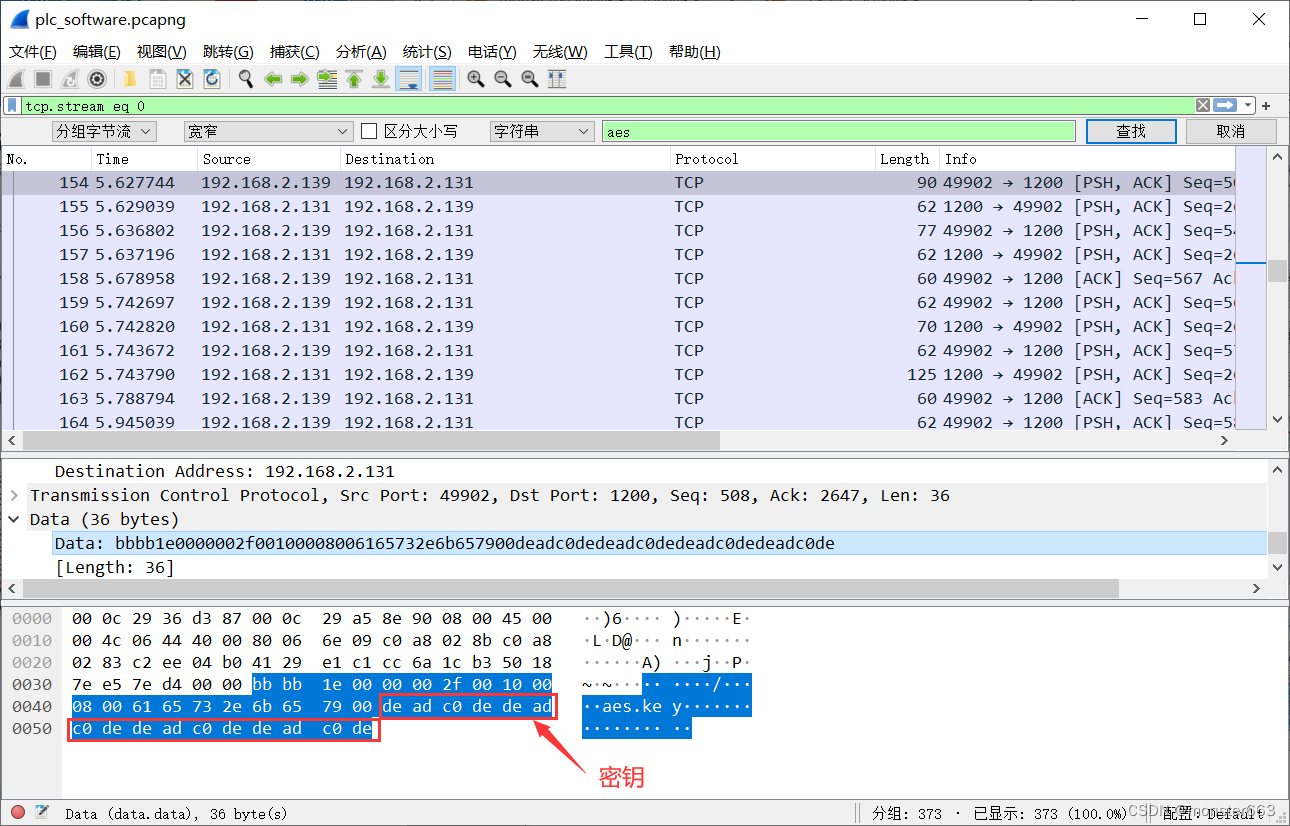Reload the capture file icon
The width and height of the screenshot is (1290, 826).
[212, 79]
